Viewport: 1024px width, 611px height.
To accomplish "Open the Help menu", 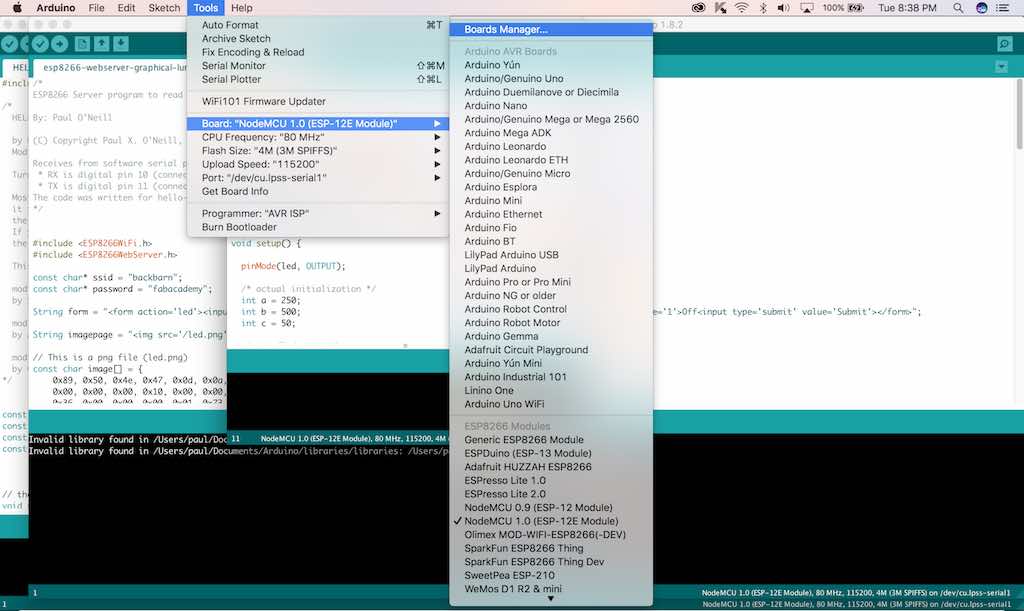I will pos(242,8).
